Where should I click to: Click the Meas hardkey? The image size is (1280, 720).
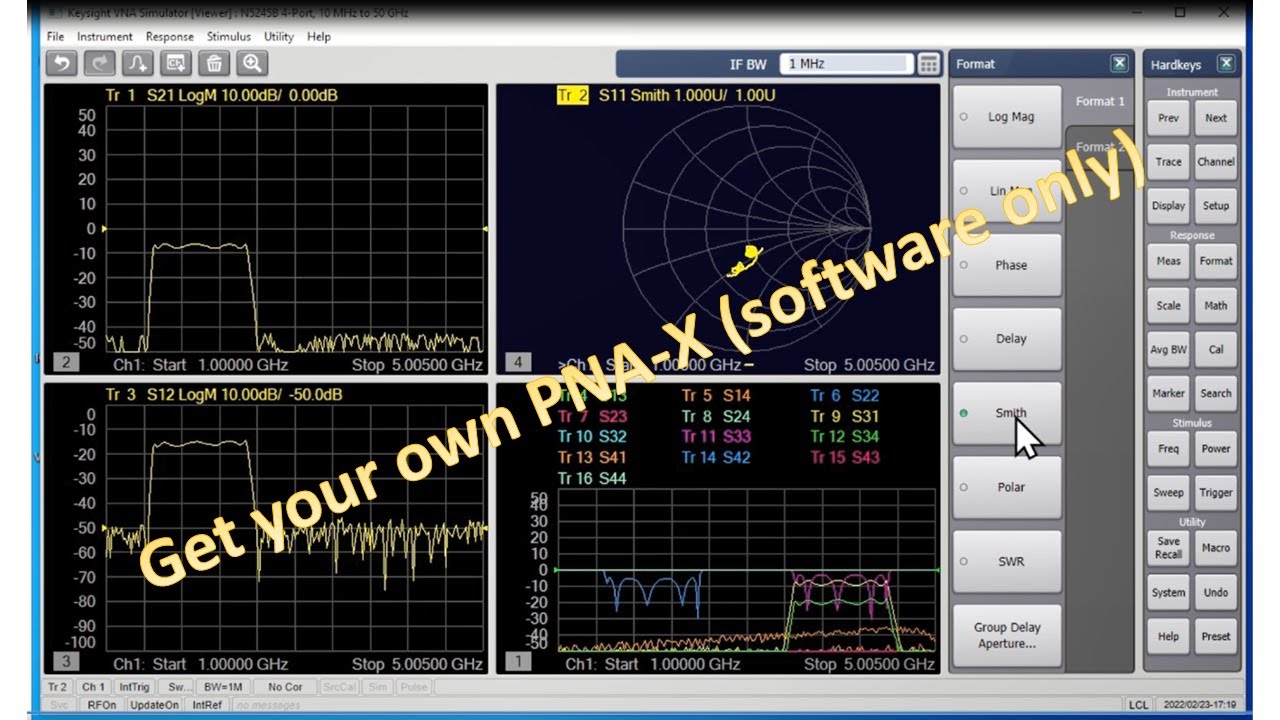[1168, 261]
